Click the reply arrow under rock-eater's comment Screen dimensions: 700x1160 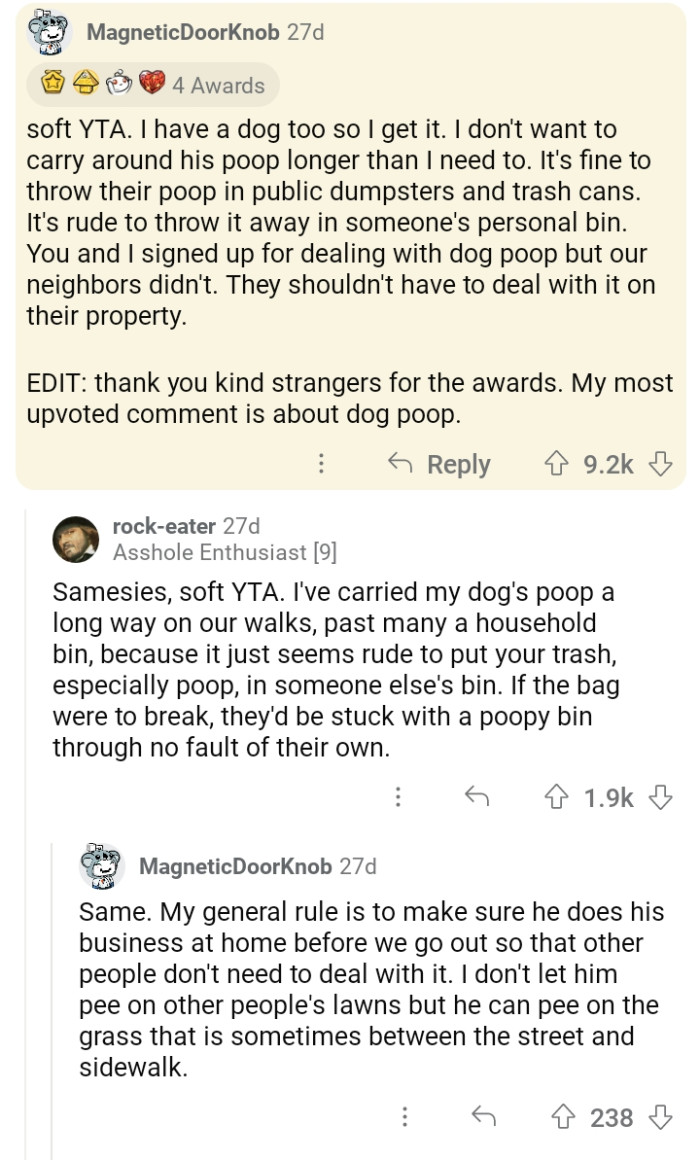coord(480,797)
